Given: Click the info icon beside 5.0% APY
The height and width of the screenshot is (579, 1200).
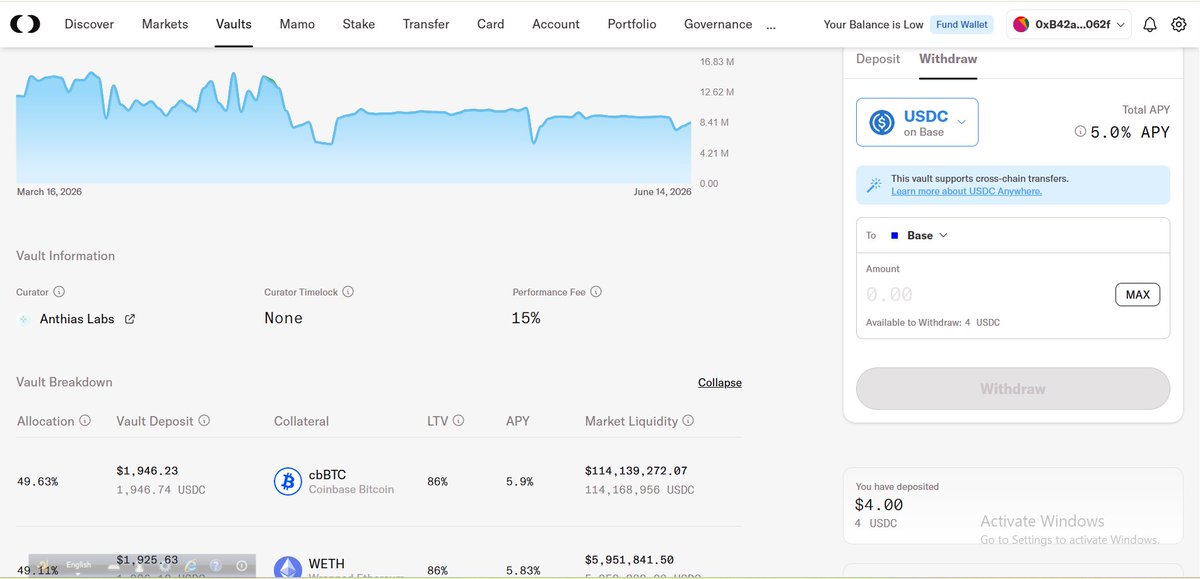Looking at the screenshot, I should coord(1080,131).
